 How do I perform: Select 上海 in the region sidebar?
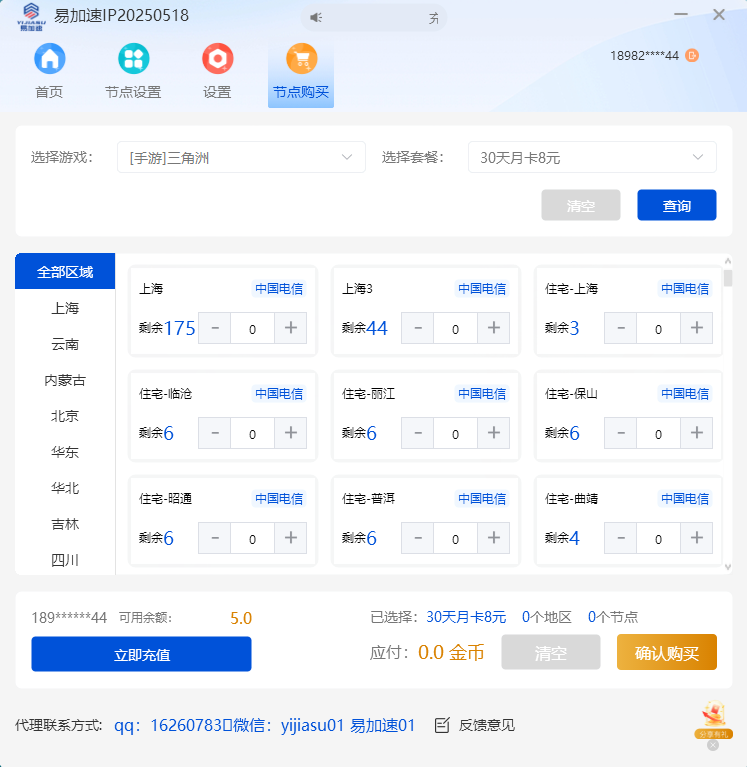(x=65, y=308)
